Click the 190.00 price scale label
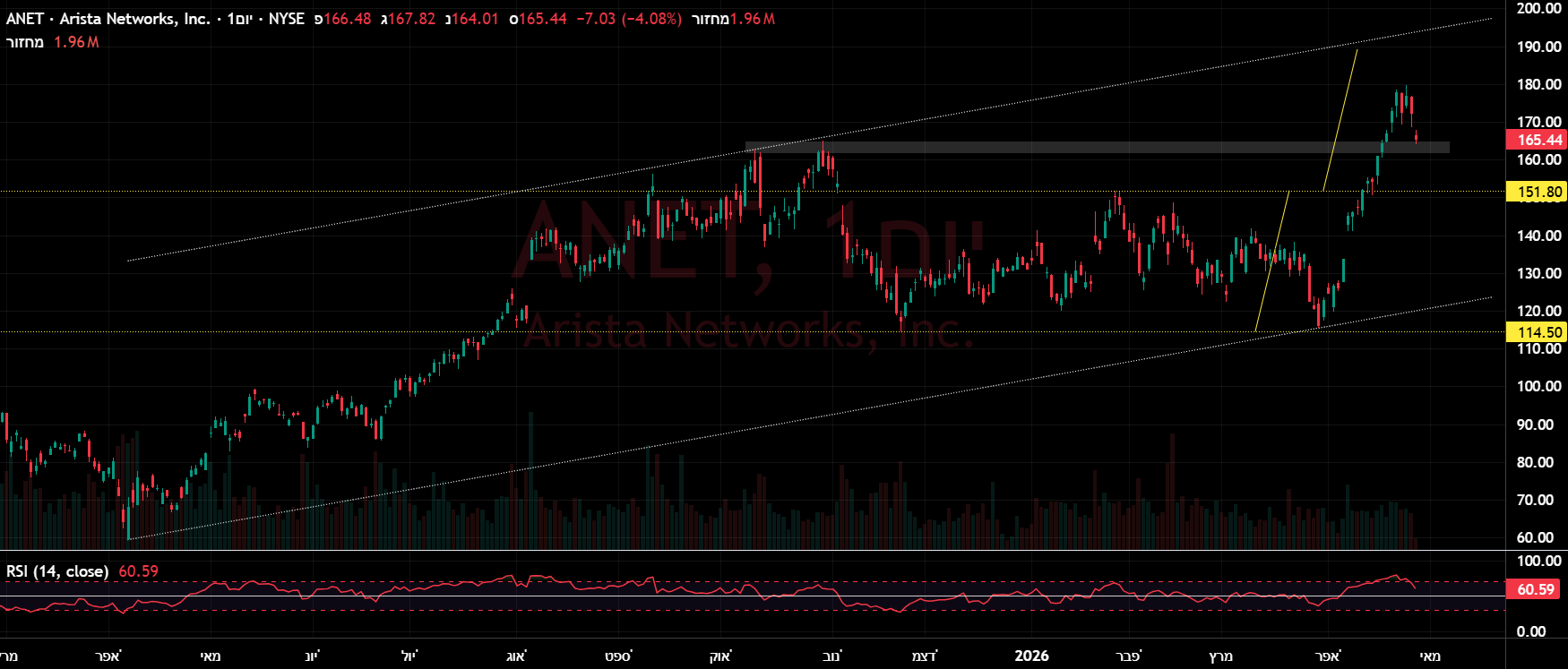 tap(1539, 47)
